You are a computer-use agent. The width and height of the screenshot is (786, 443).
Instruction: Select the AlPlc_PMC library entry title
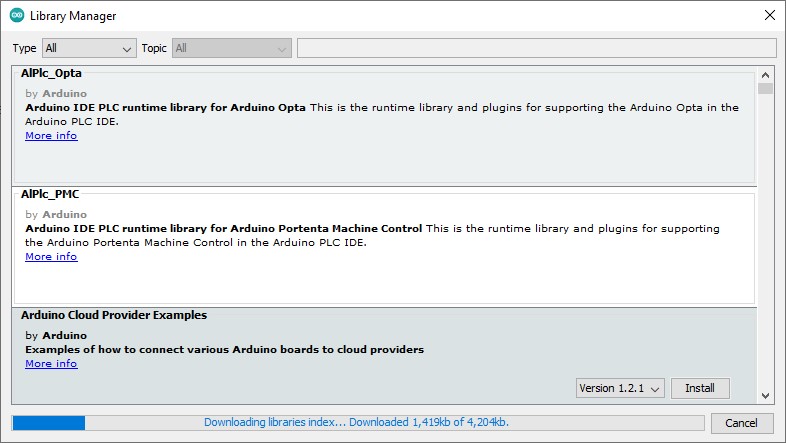pos(50,194)
